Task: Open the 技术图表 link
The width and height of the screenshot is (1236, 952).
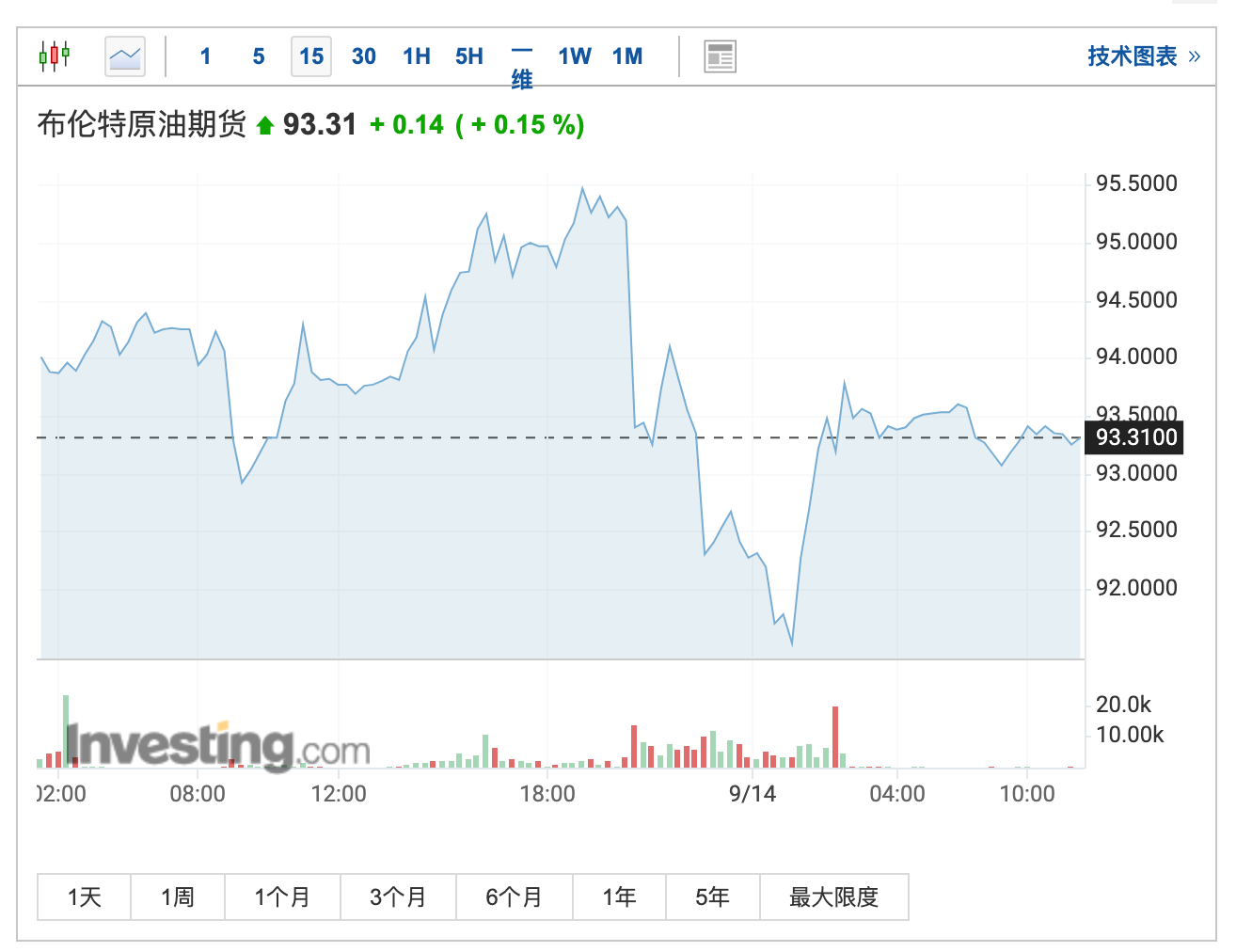Action: [x=1132, y=56]
